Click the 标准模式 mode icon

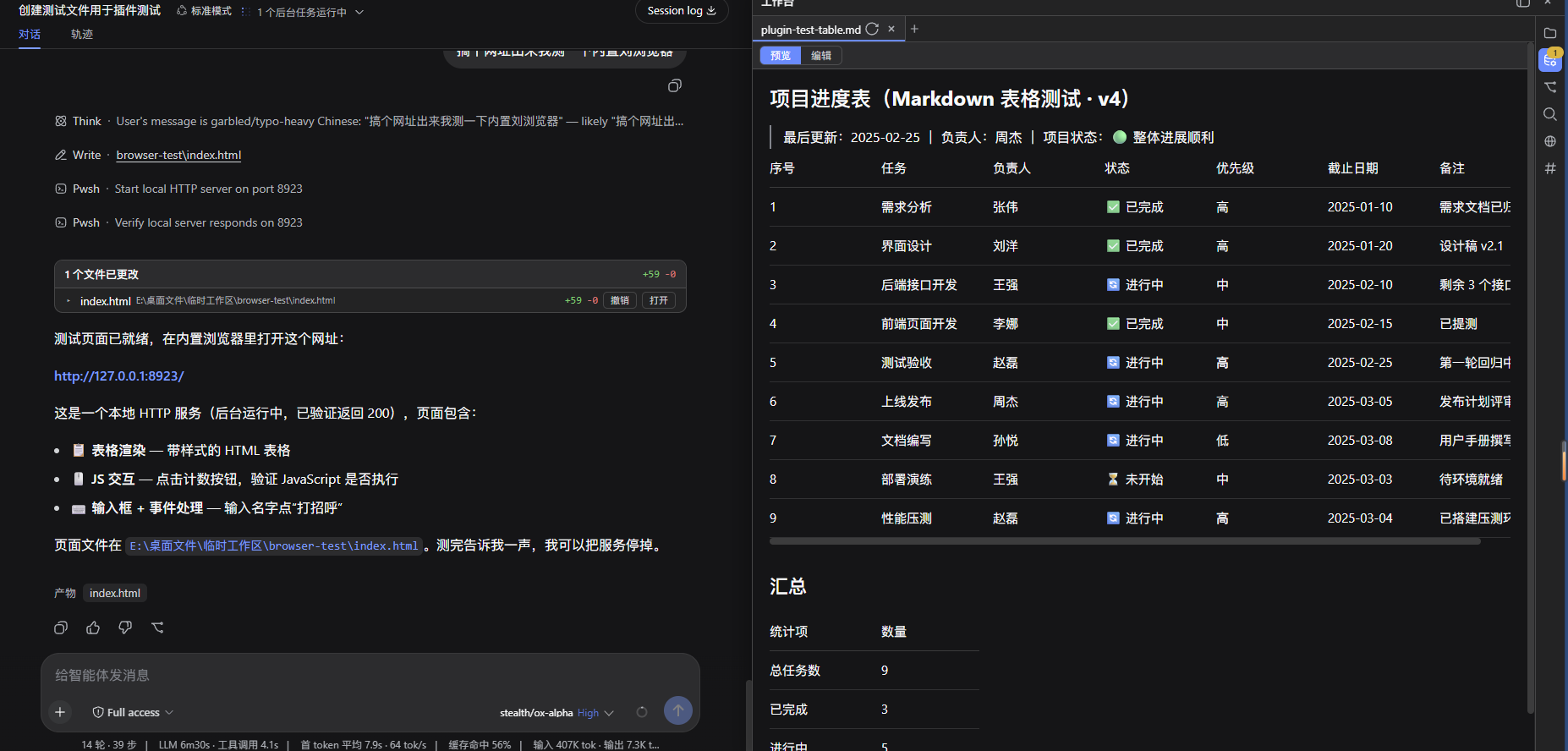pyautogui.click(x=182, y=11)
